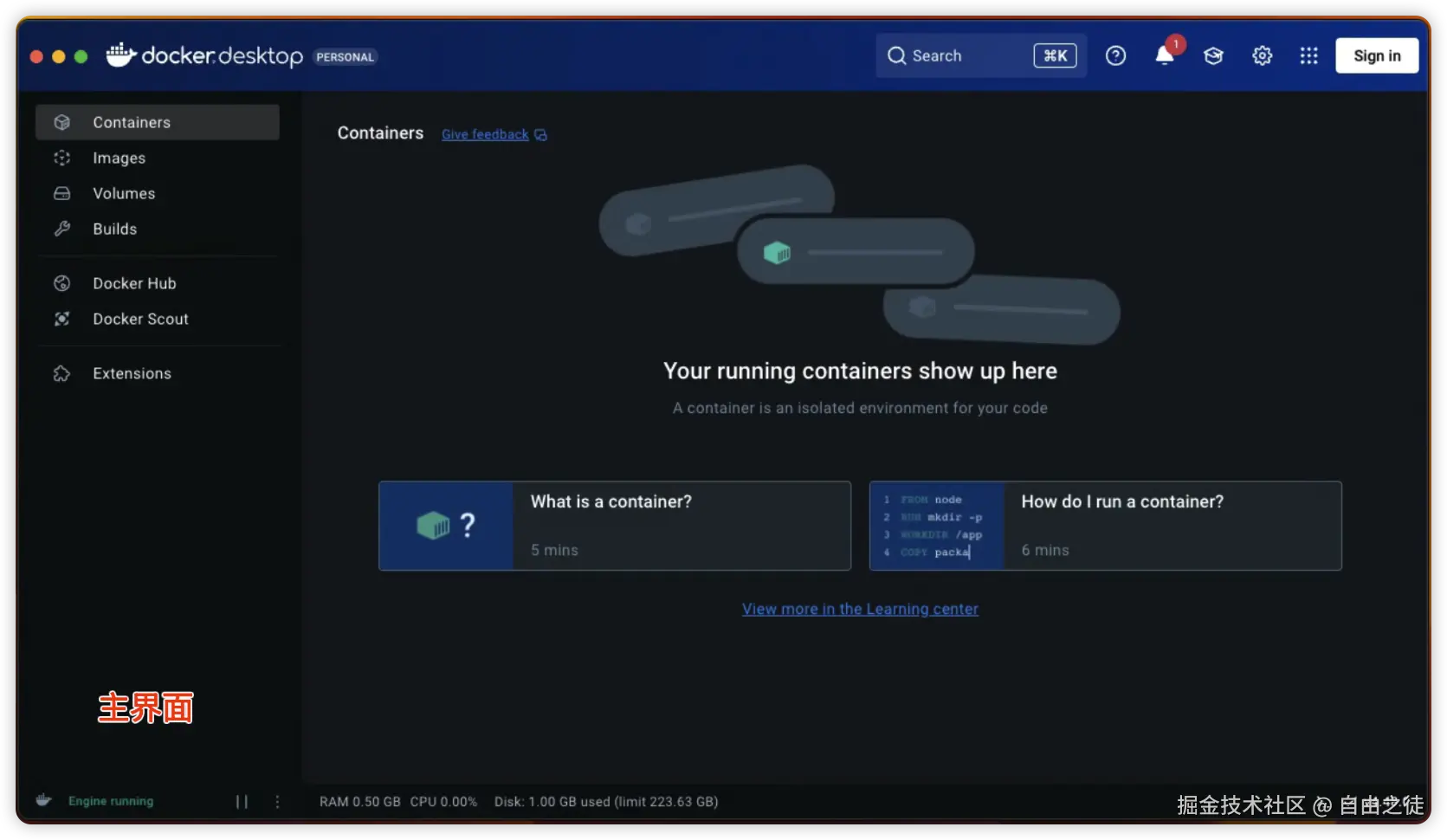1447x840 pixels.
Task: Click the Docker whale logo in header
Action: pyautogui.click(x=121, y=55)
